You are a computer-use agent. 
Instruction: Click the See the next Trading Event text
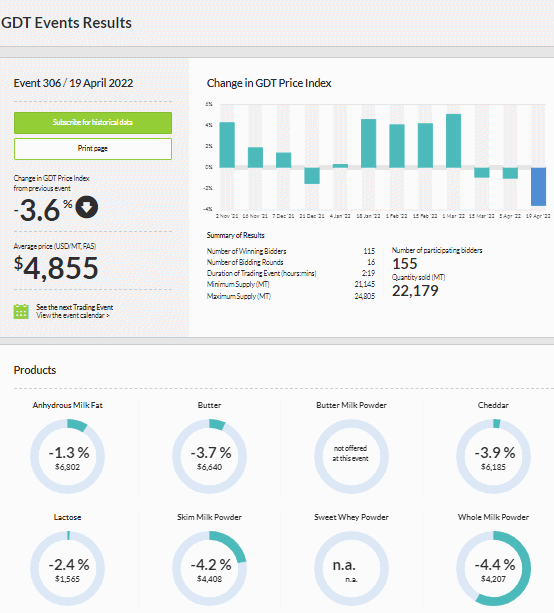pos(75,307)
